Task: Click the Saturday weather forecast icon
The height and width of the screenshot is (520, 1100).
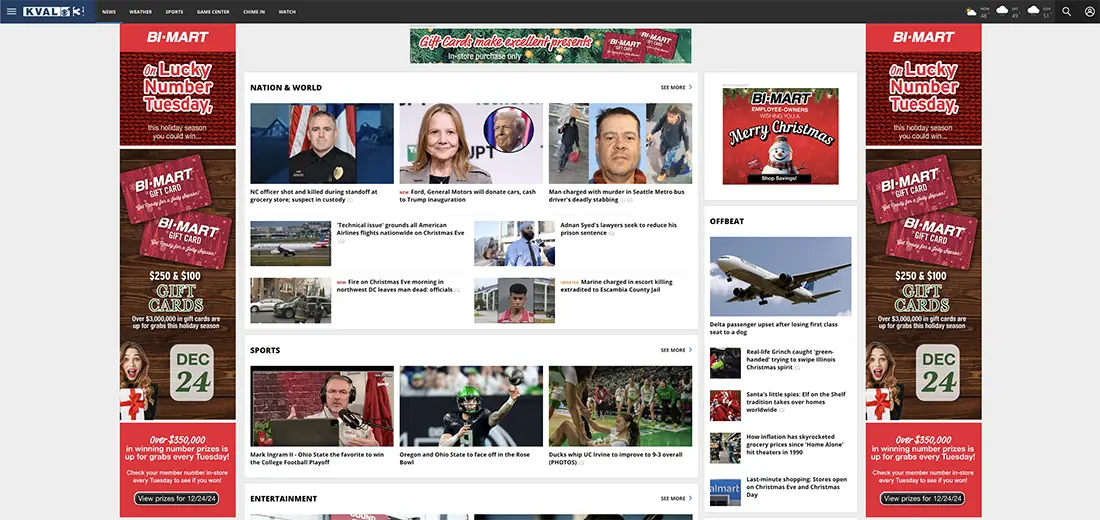Action: point(1002,11)
